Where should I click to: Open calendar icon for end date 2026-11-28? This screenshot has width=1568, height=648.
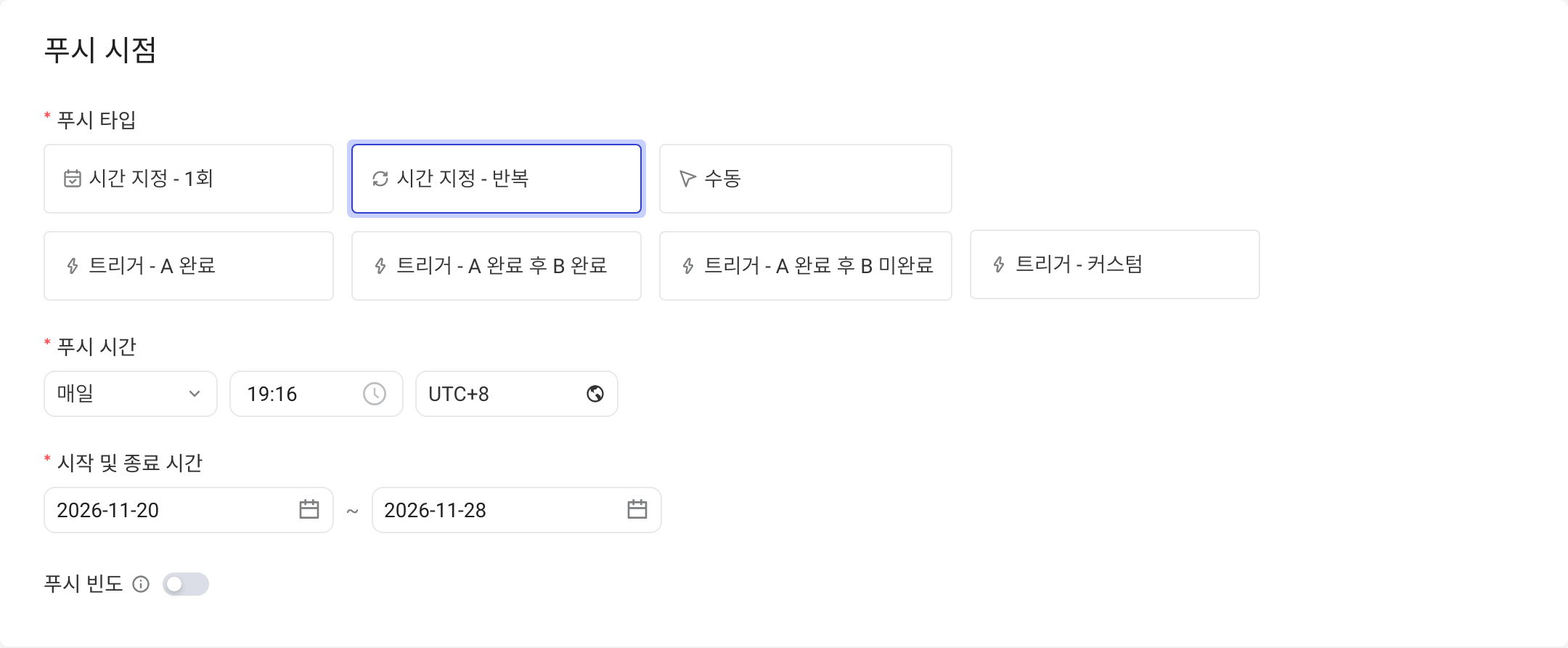click(637, 509)
